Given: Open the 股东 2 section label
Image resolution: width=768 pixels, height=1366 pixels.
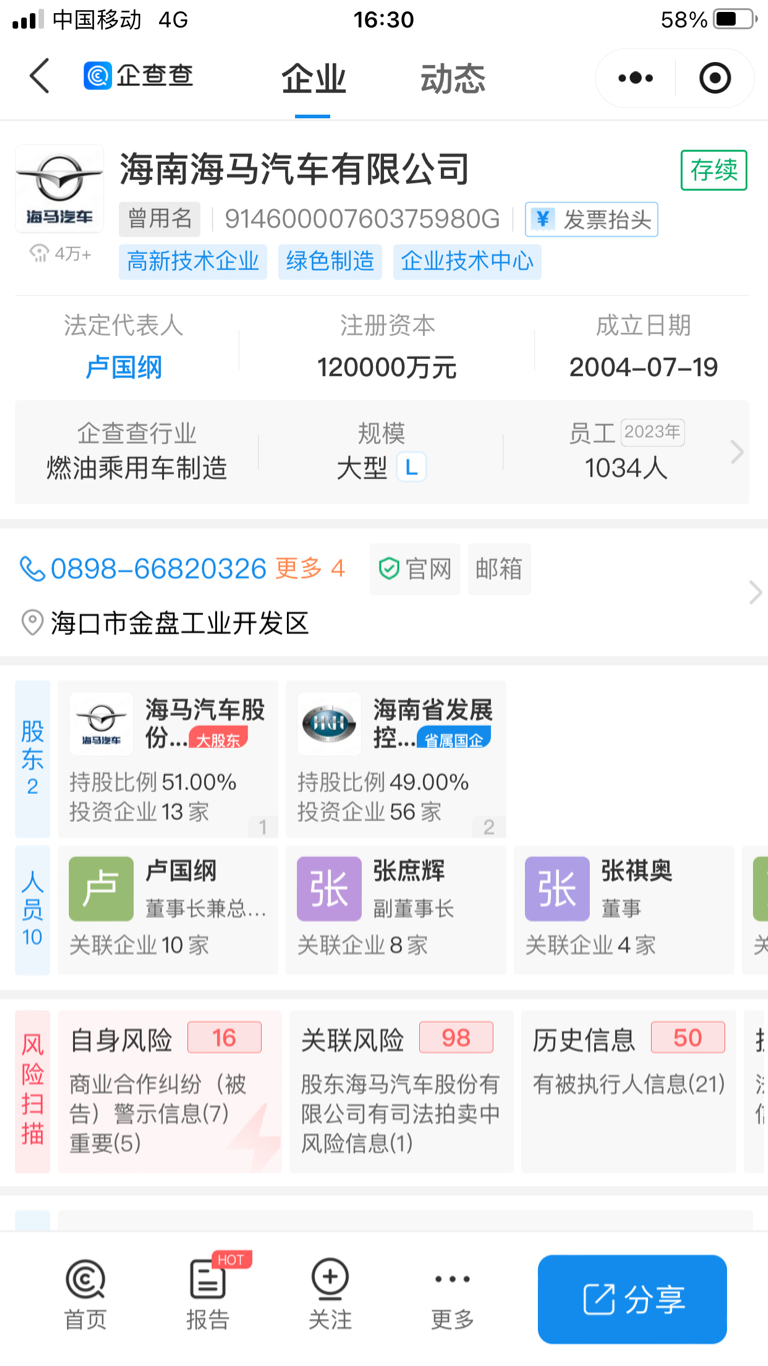Looking at the screenshot, I should [32, 759].
